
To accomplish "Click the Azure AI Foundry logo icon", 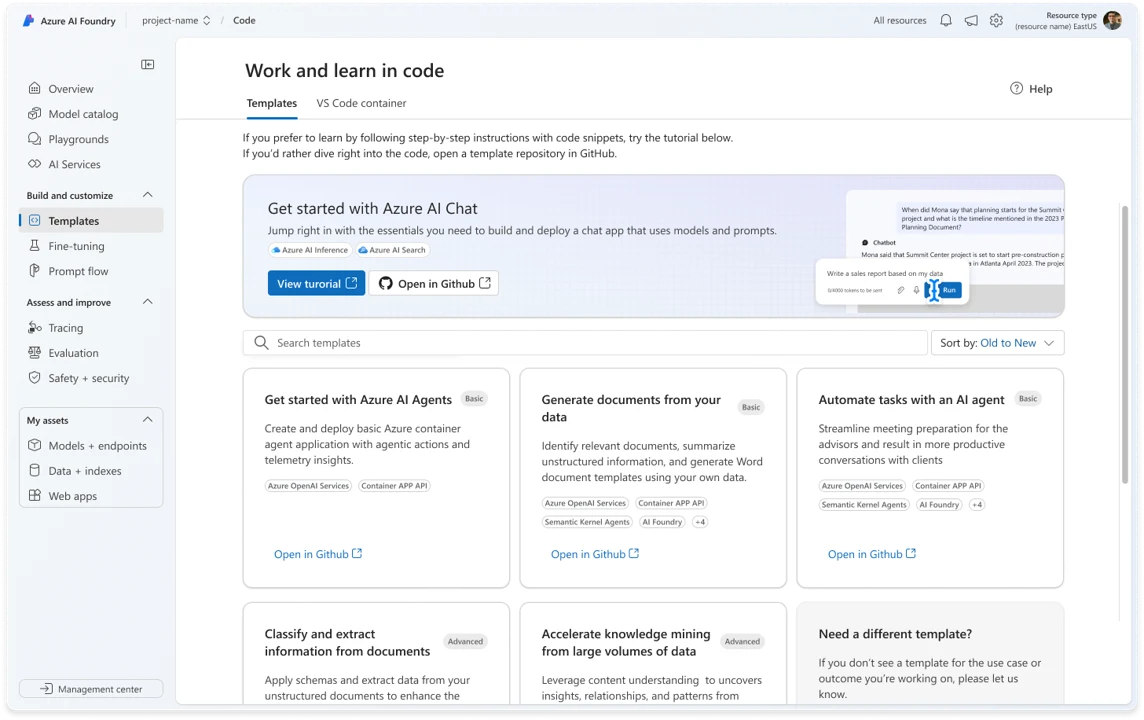I will [28, 20].
